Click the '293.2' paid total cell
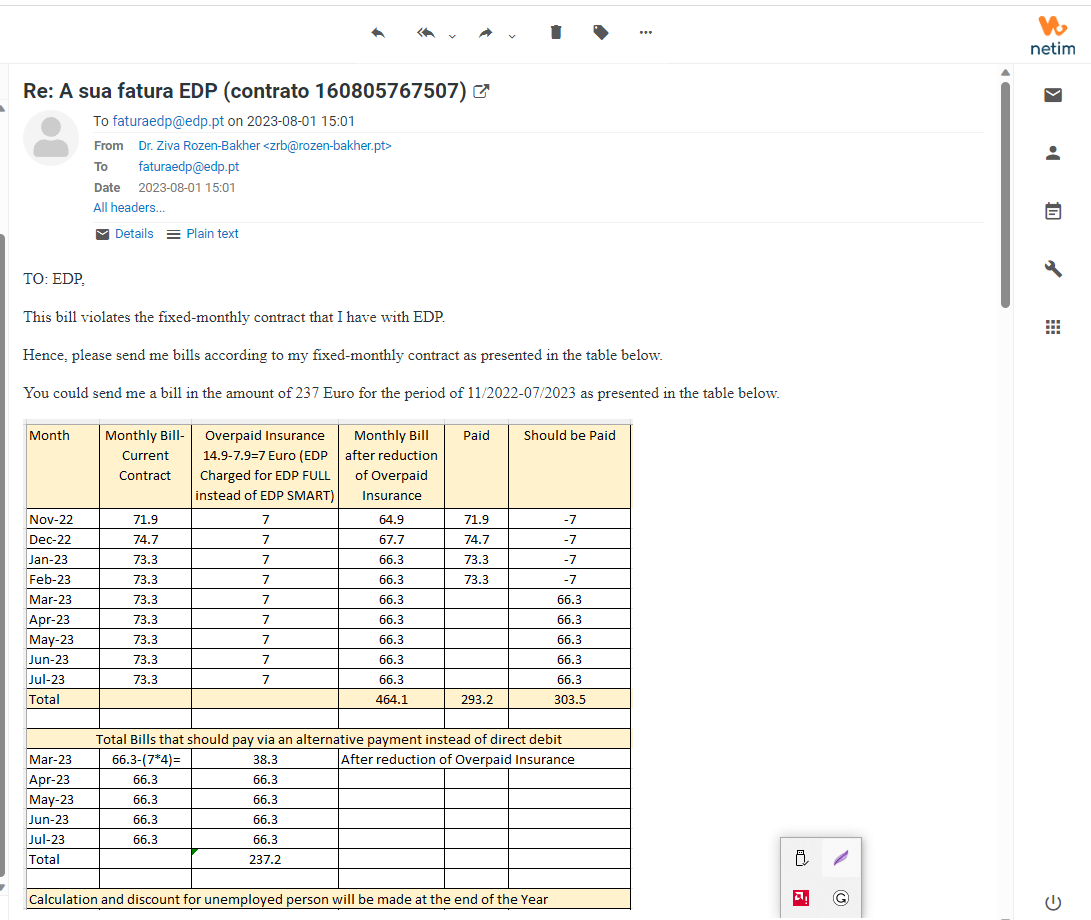 click(x=477, y=699)
